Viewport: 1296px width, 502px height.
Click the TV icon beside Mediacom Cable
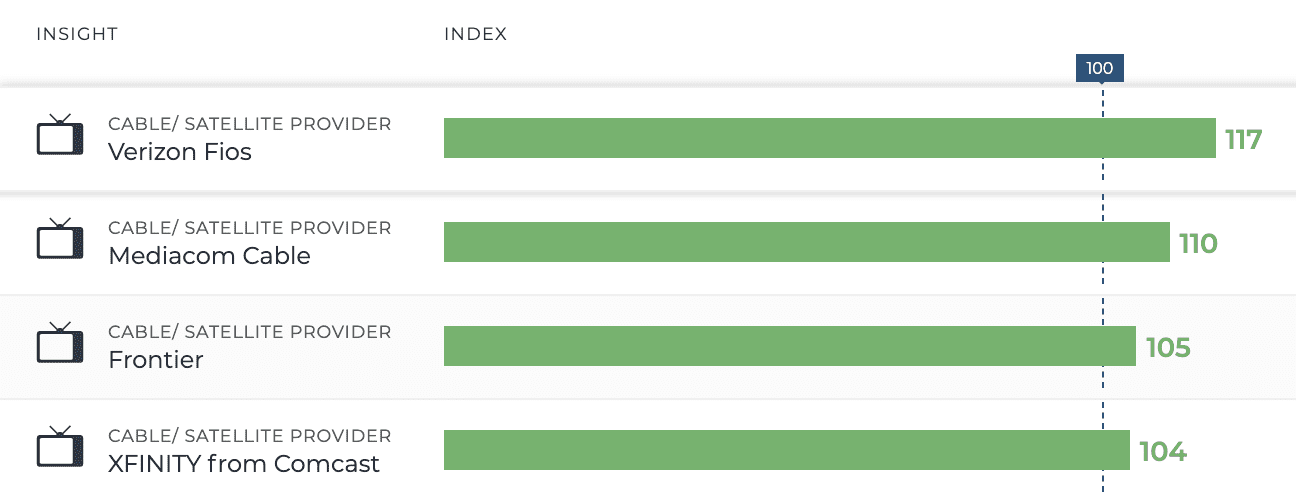(60, 239)
